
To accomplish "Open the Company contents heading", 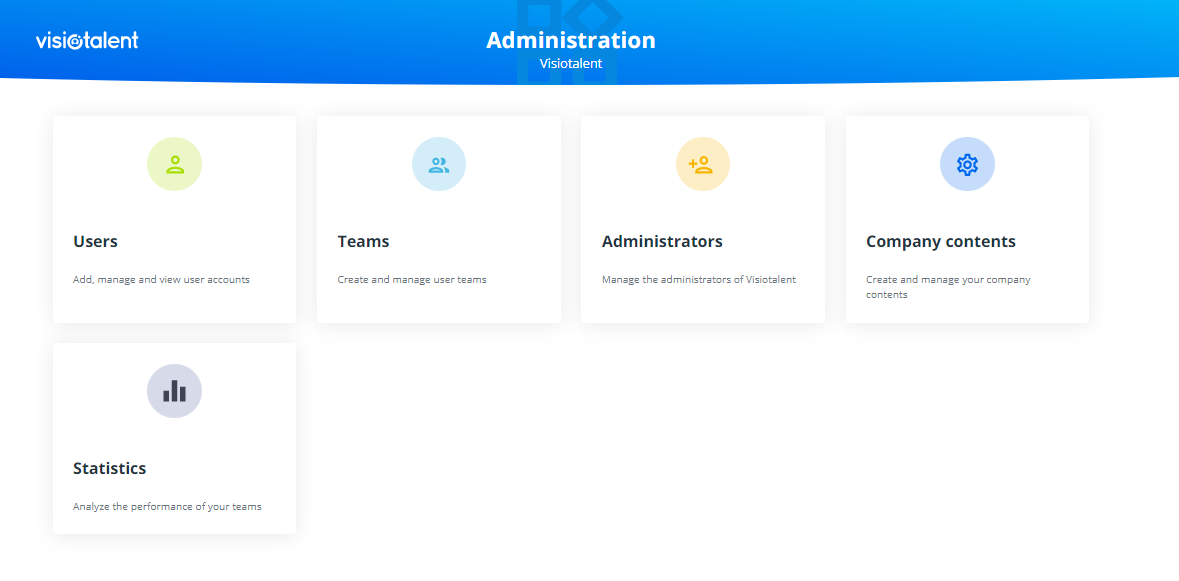I will tap(940, 241).
